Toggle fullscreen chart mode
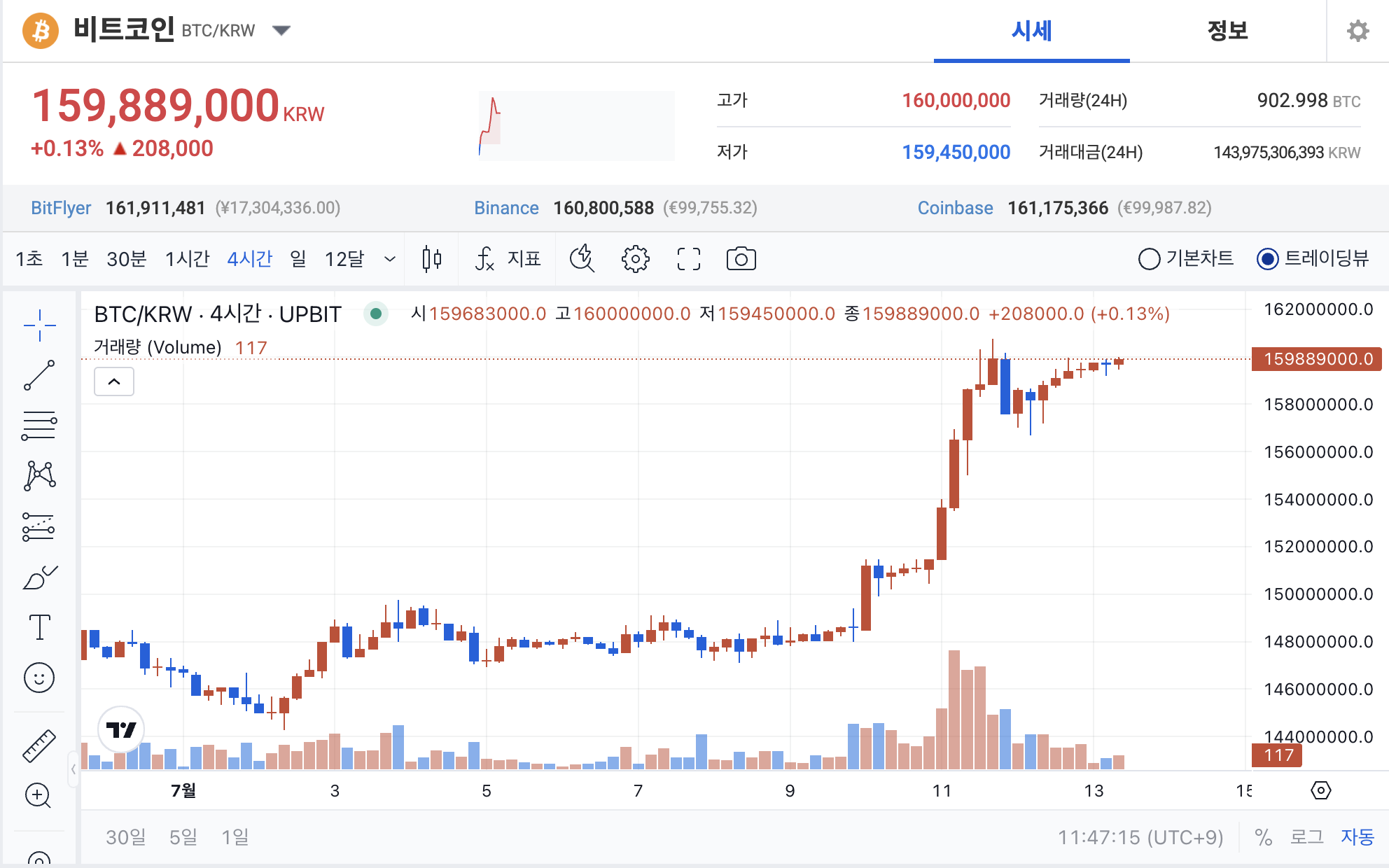The width and height of the screenshot is (1389, 868). [688, 259]
